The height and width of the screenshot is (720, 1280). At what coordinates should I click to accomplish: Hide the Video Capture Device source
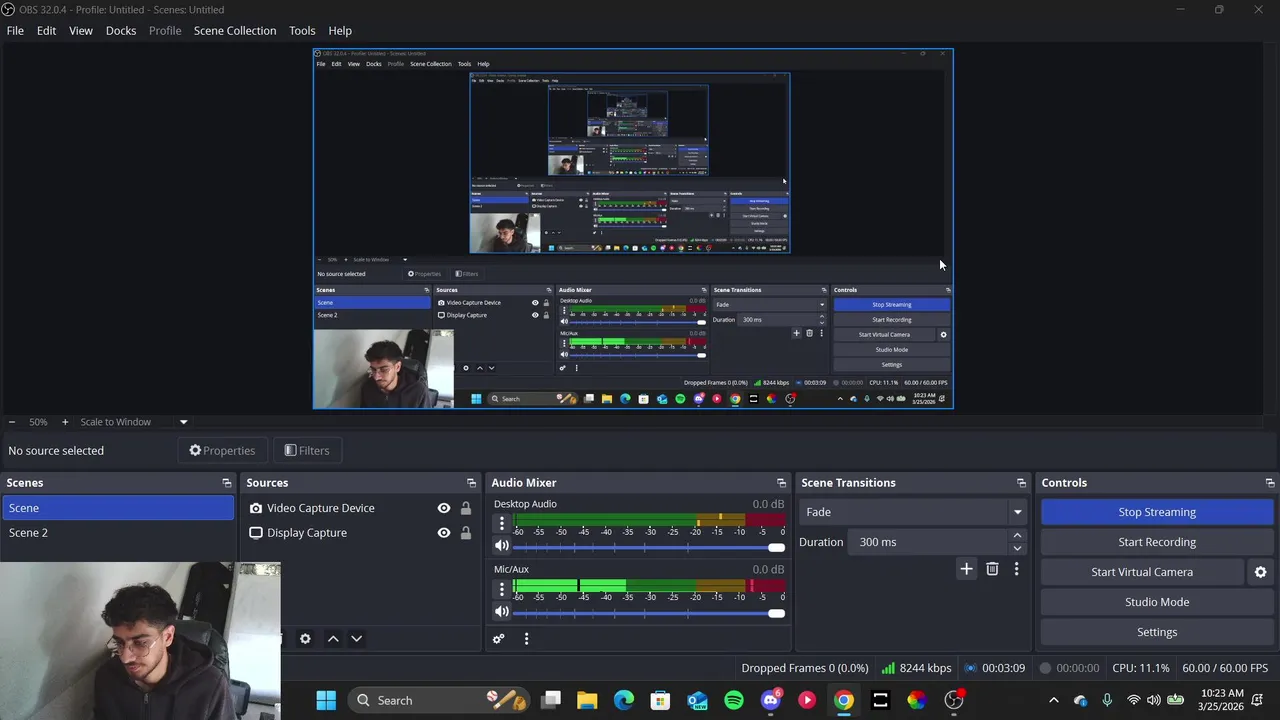click(x=444, y=508)
